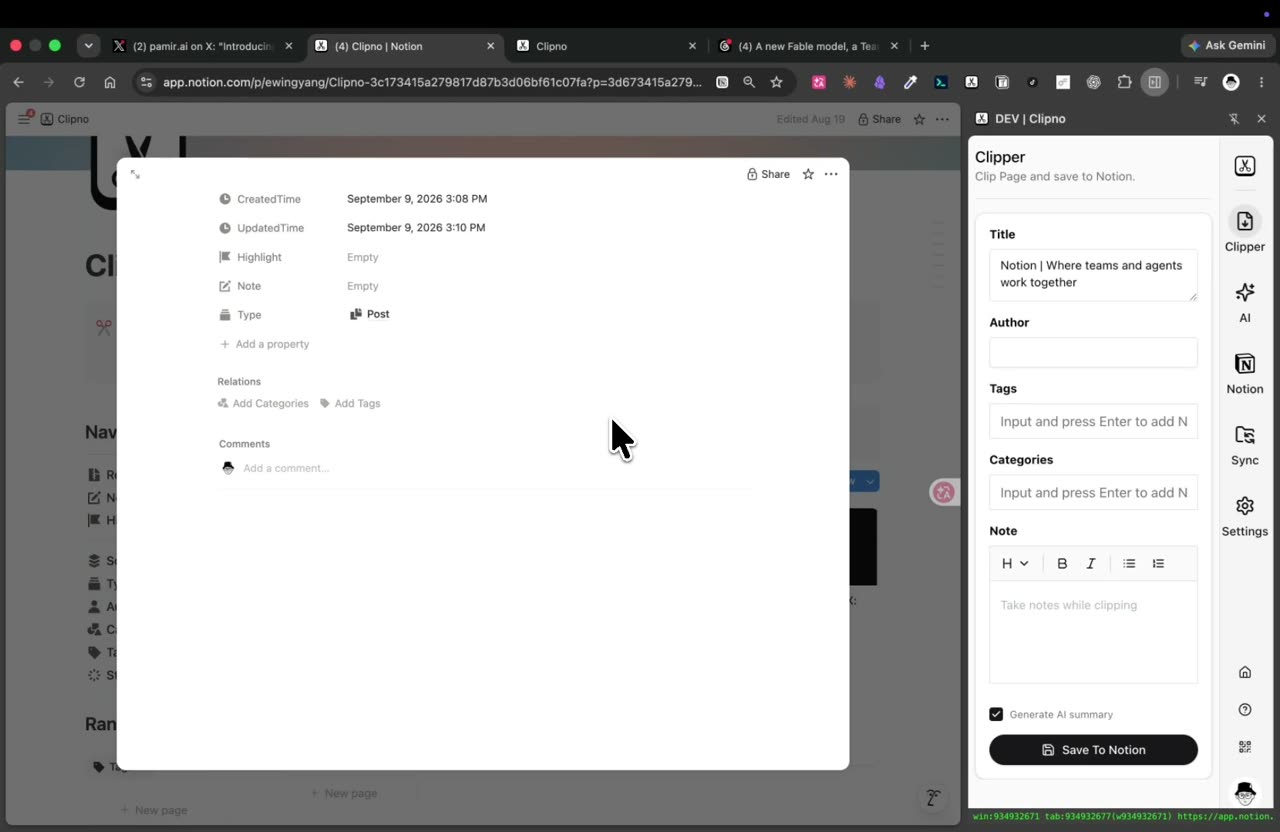Open the heading style dropdown
The width and height of the screenshot is (1280, 832).
[x=1015, y=564]
